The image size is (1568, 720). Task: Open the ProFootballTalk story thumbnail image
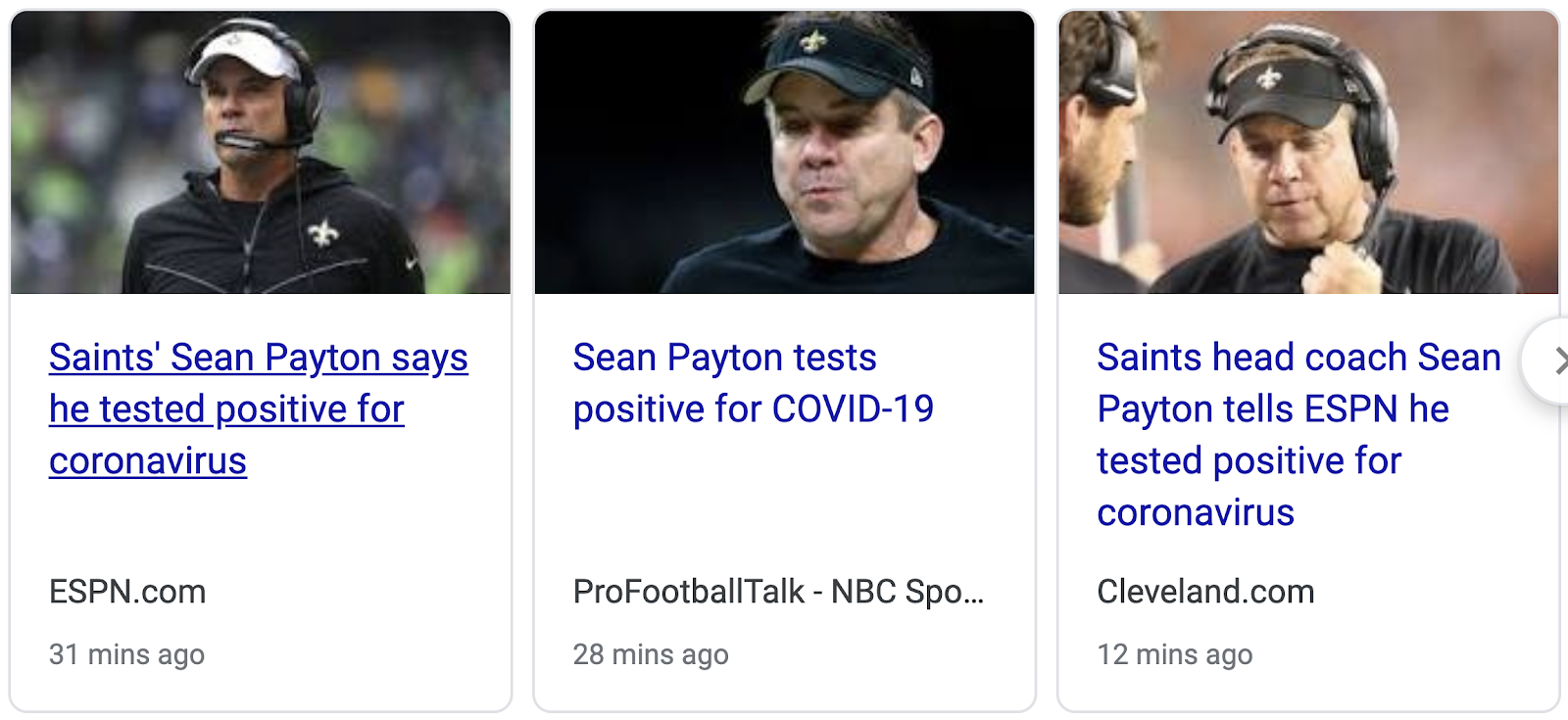(x=784, y=153)
